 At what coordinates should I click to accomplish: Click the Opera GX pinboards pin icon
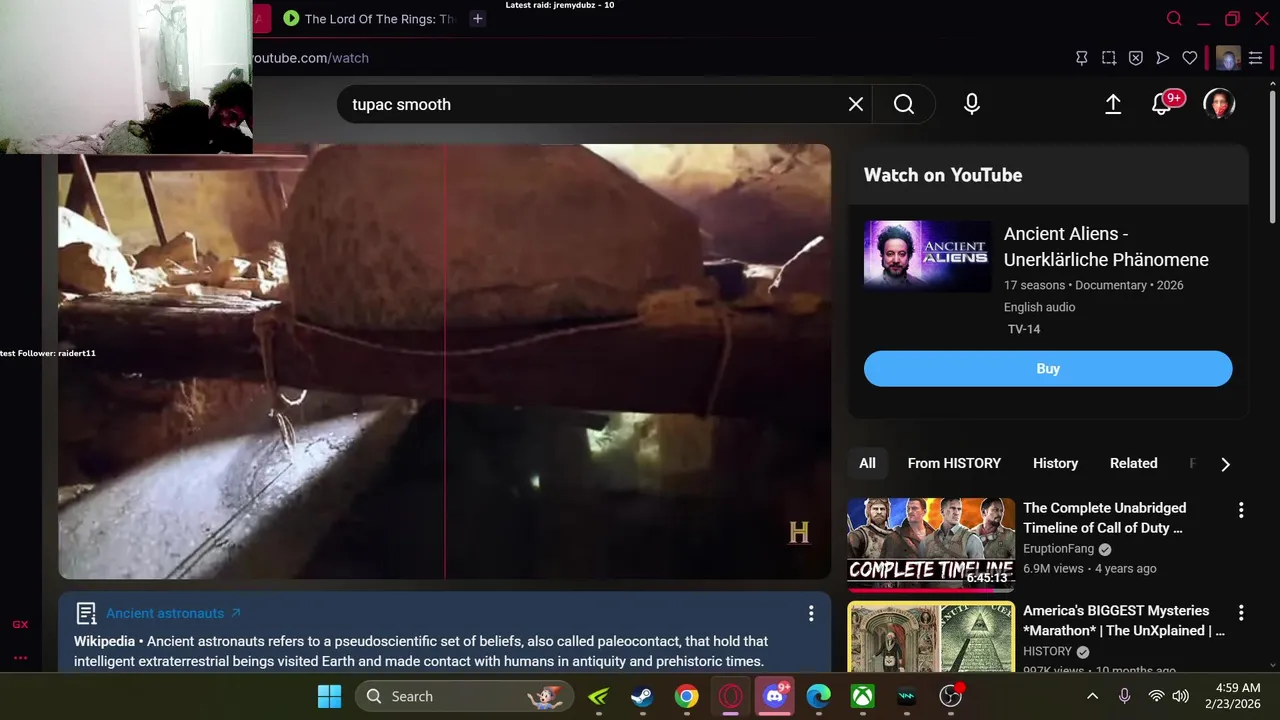(1081, 58)
